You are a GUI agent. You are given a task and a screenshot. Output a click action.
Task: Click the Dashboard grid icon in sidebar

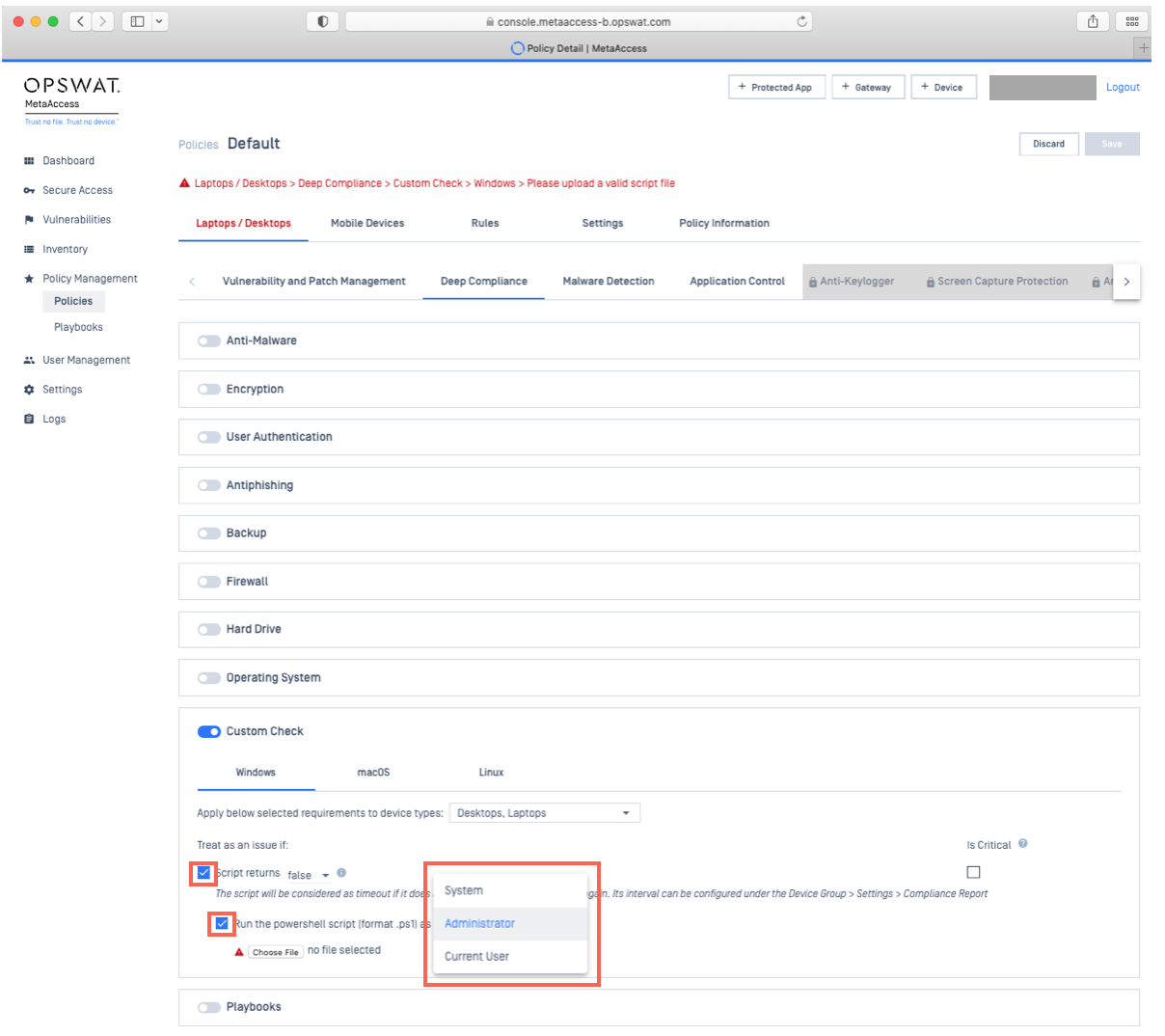pos(29,161)
